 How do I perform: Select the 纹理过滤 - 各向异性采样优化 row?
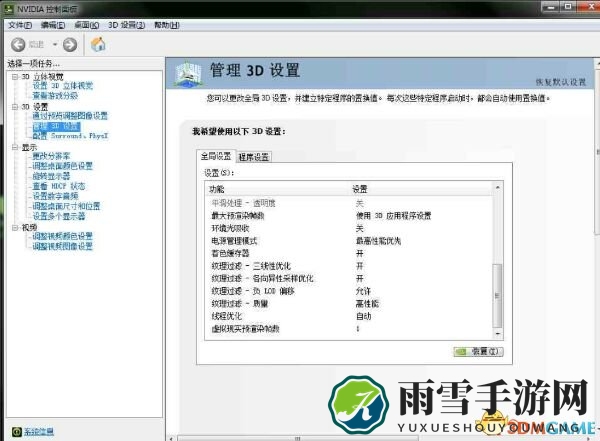[x=349, y=279]
